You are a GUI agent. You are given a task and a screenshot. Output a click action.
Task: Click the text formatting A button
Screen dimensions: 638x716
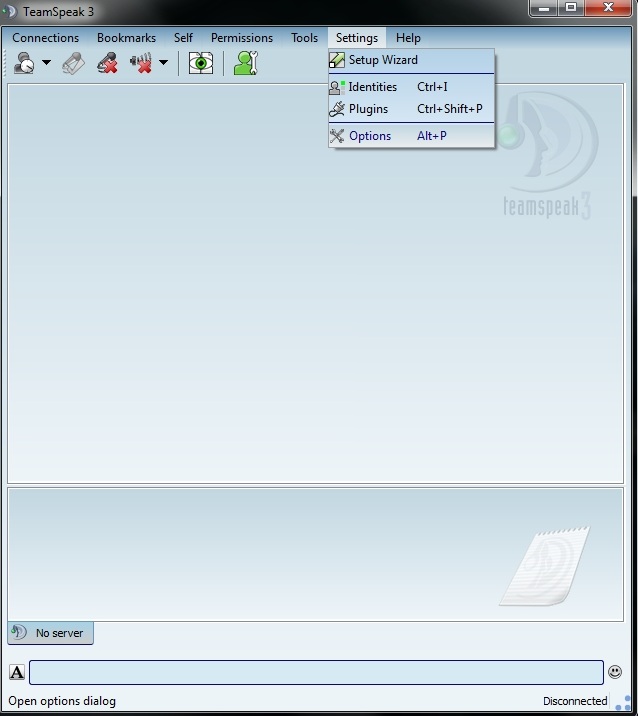click(x=17, y=672)
